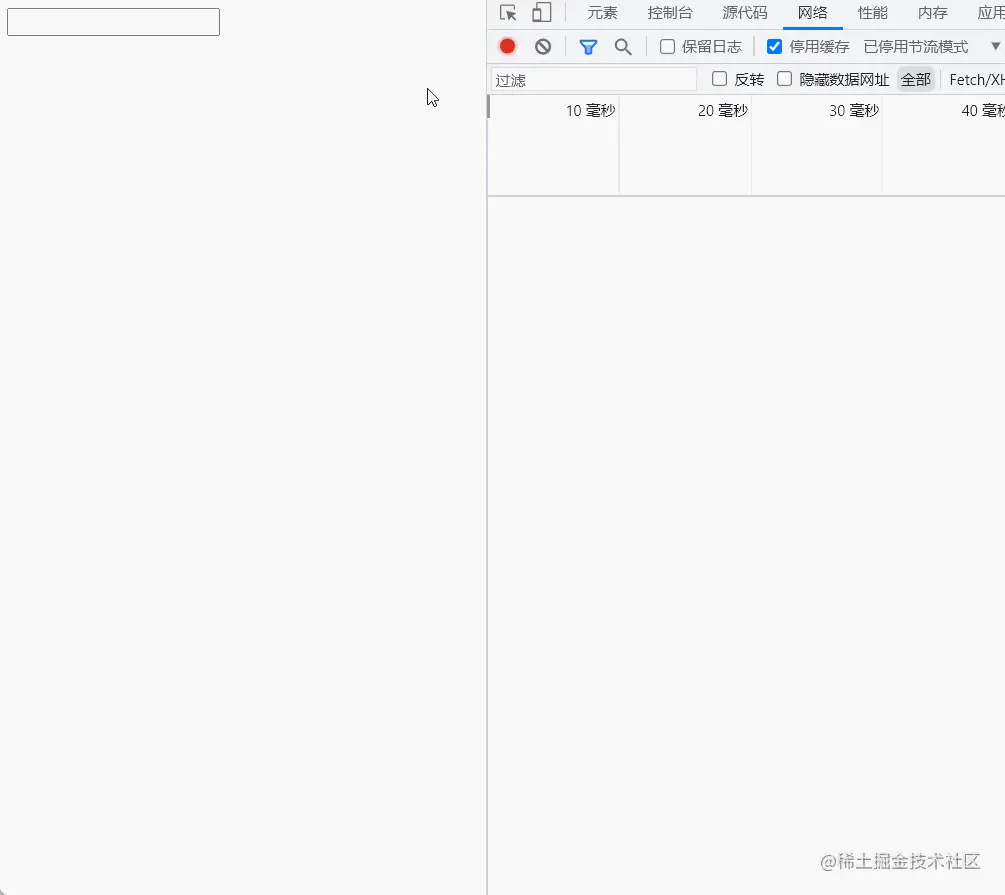Expand the DevTools more options arrow

(996, 46)
